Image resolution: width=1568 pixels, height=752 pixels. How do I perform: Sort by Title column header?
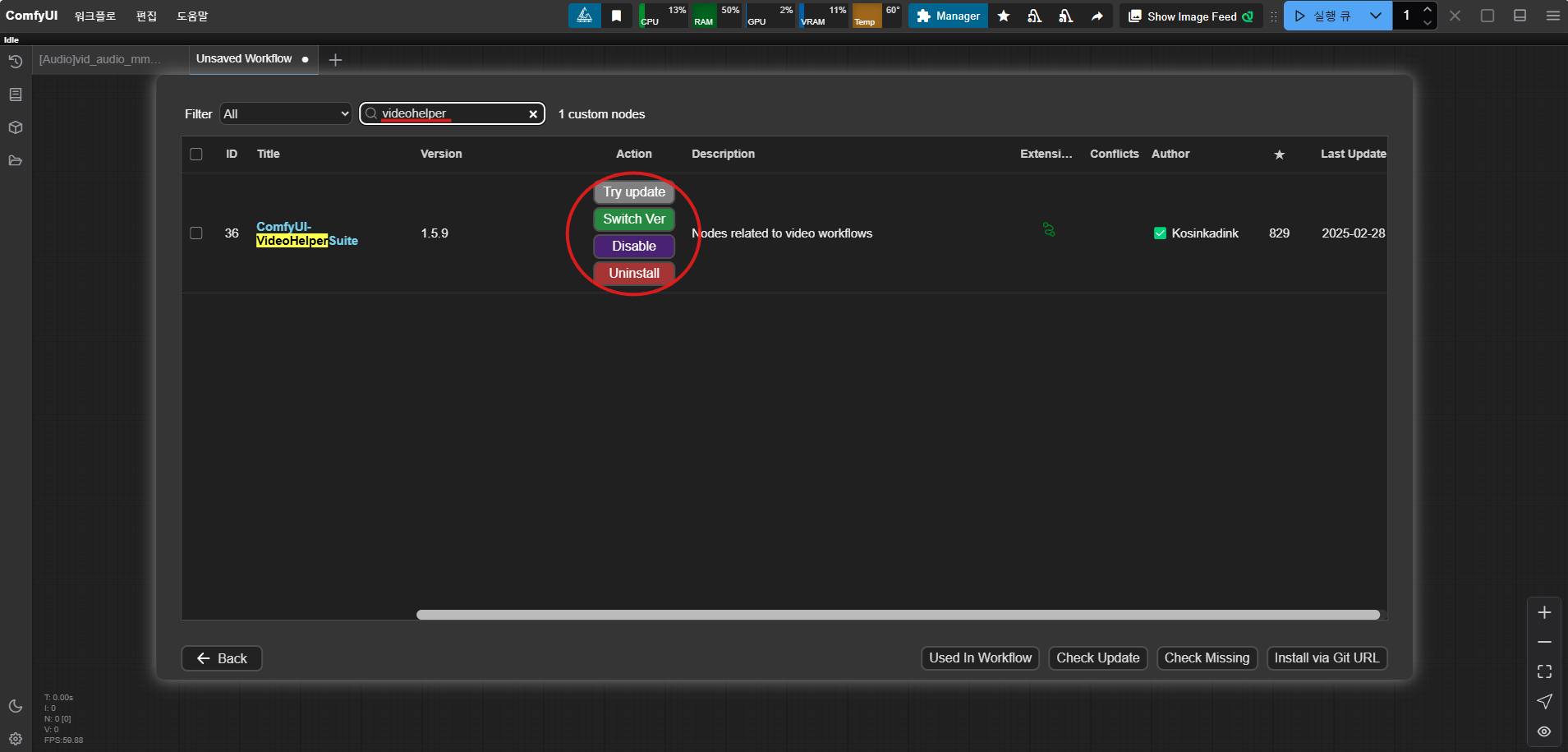[269, 154]
